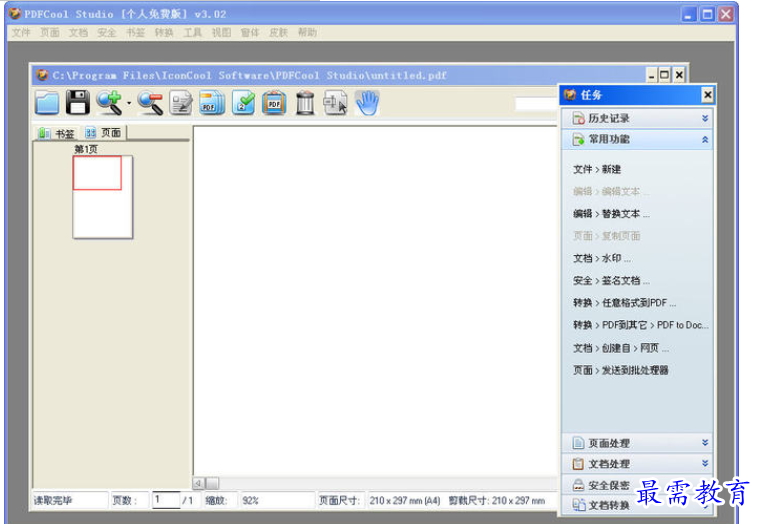
Task: Click the 页面处理 page icon
Action: [578, 443]
